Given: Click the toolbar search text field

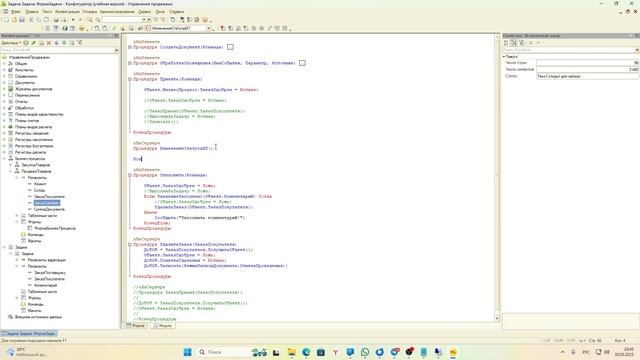Looking at the screenshot, I should 122,20.
